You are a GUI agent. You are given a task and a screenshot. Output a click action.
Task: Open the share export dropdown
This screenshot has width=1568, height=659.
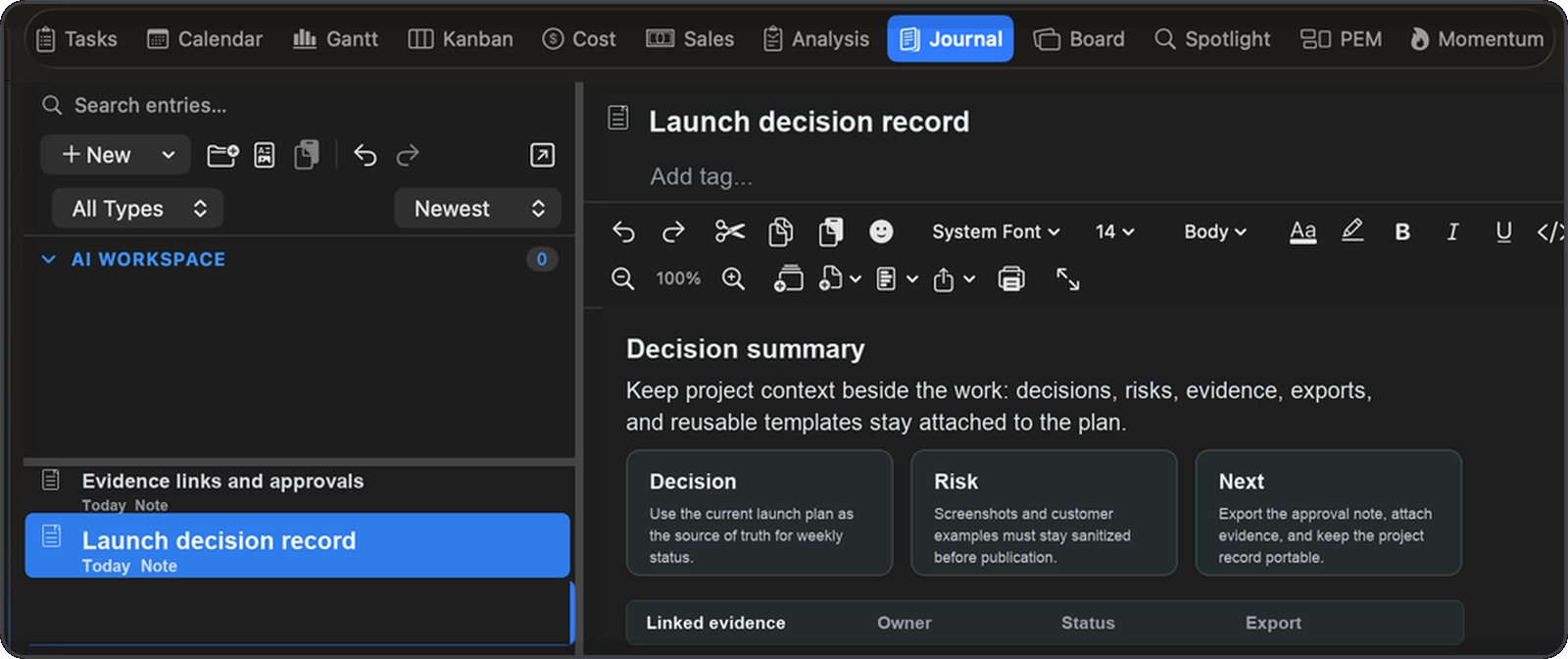pyautogui.click(x=954, y=279)
